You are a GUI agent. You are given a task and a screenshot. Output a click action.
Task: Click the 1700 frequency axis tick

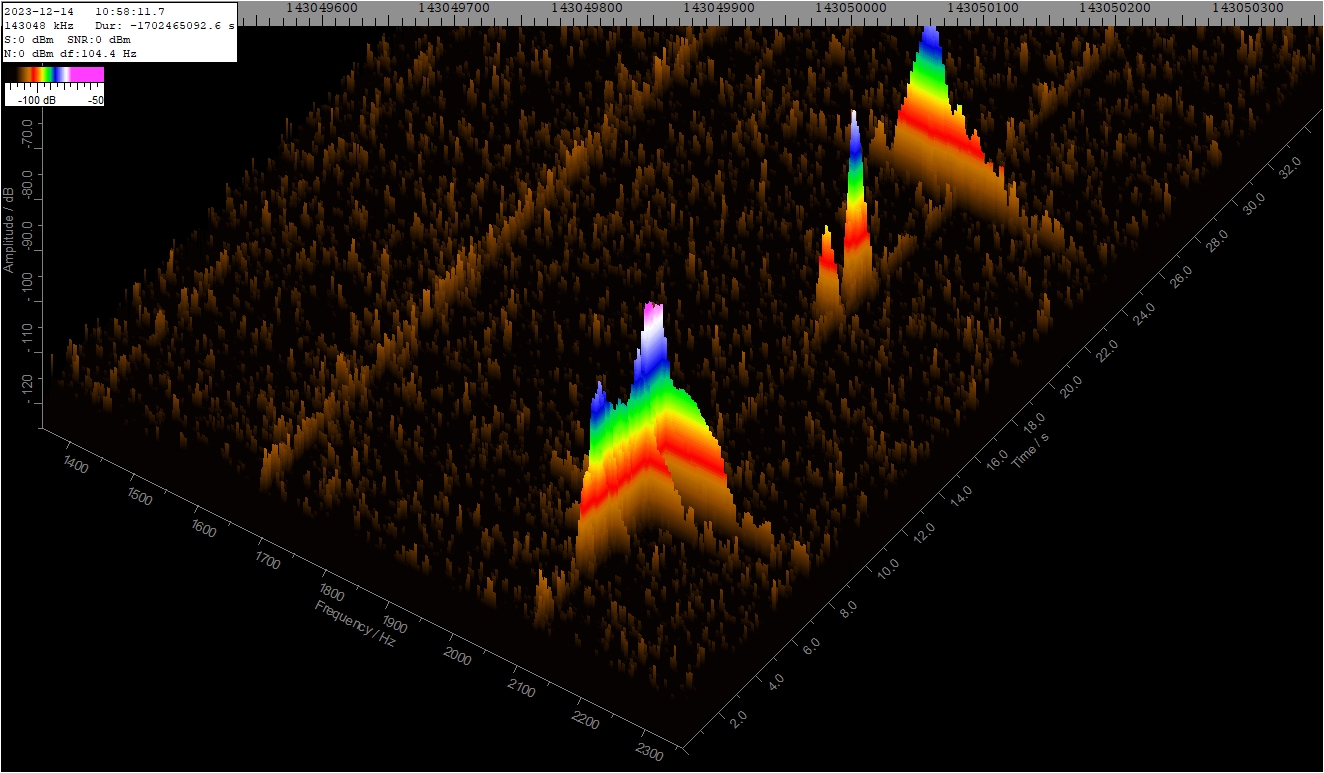(x=266, y=561)
